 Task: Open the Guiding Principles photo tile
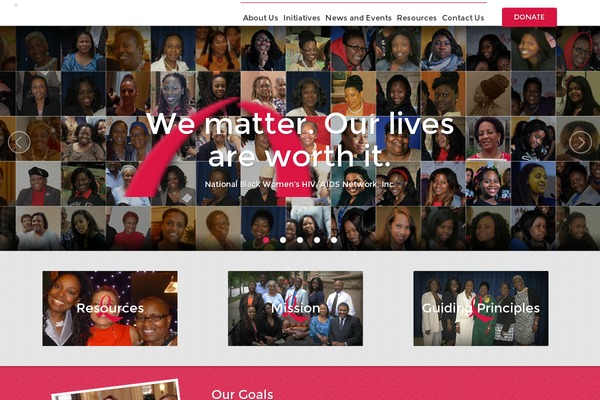point(481,309)
